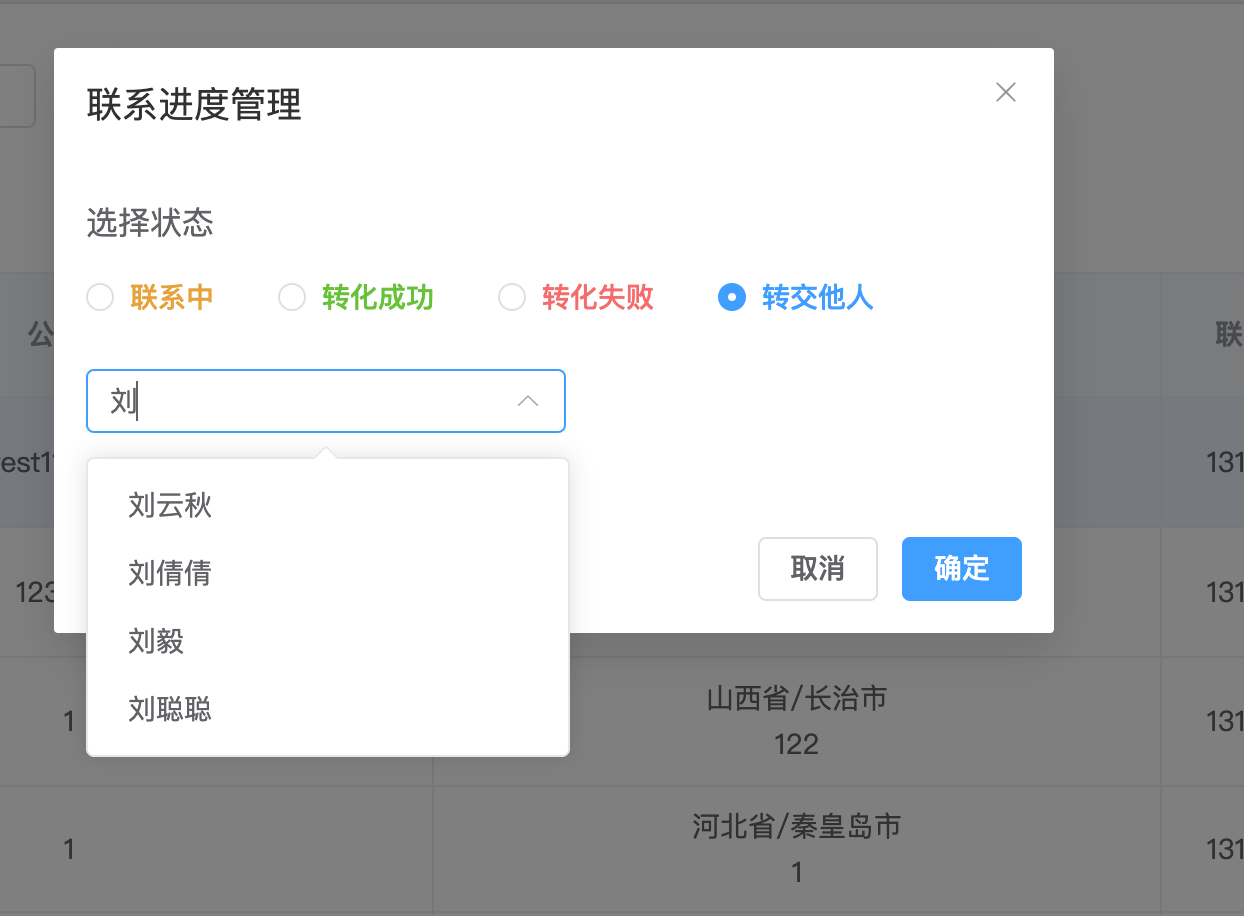Viewport: 1244px width, 916px height.
Task: Click the 联系进度管理 dialog title
Action: (194, 105)
